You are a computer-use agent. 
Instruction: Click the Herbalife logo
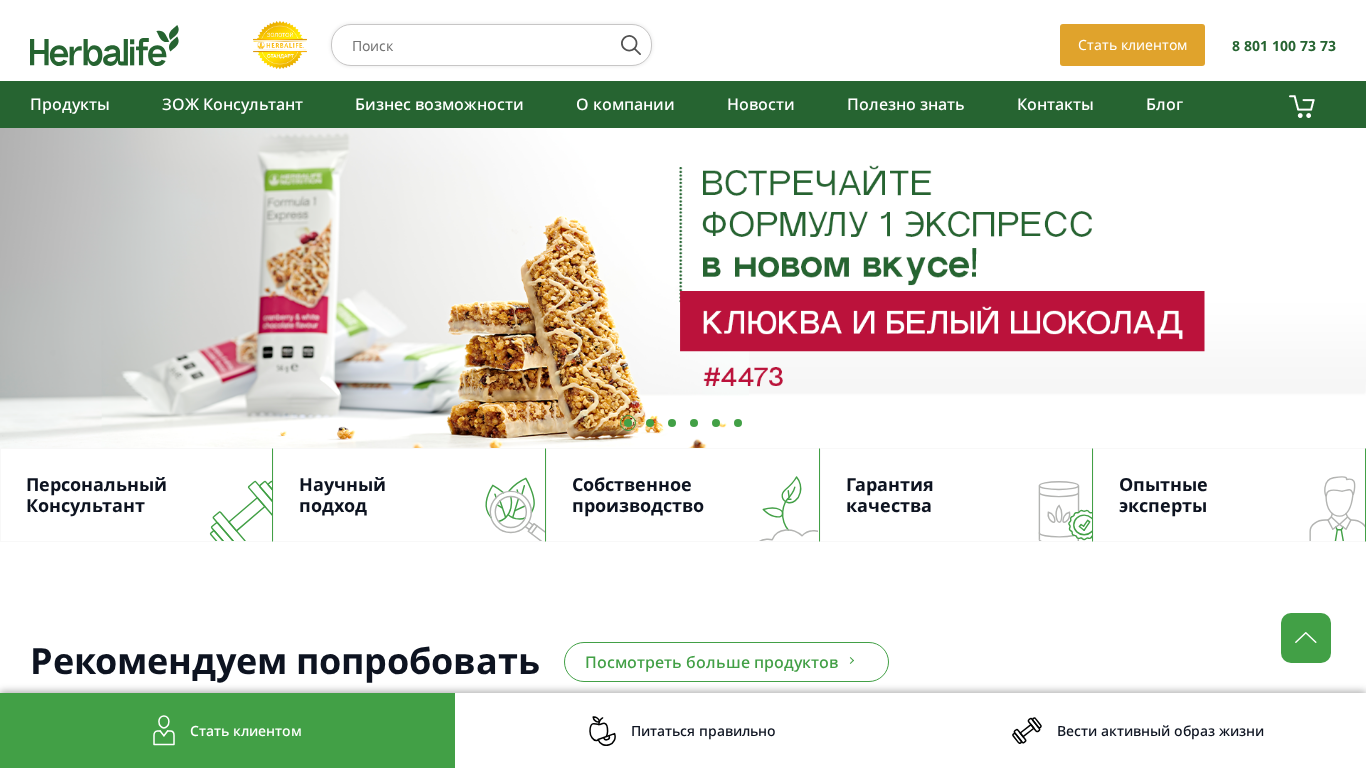click(104, 46)
